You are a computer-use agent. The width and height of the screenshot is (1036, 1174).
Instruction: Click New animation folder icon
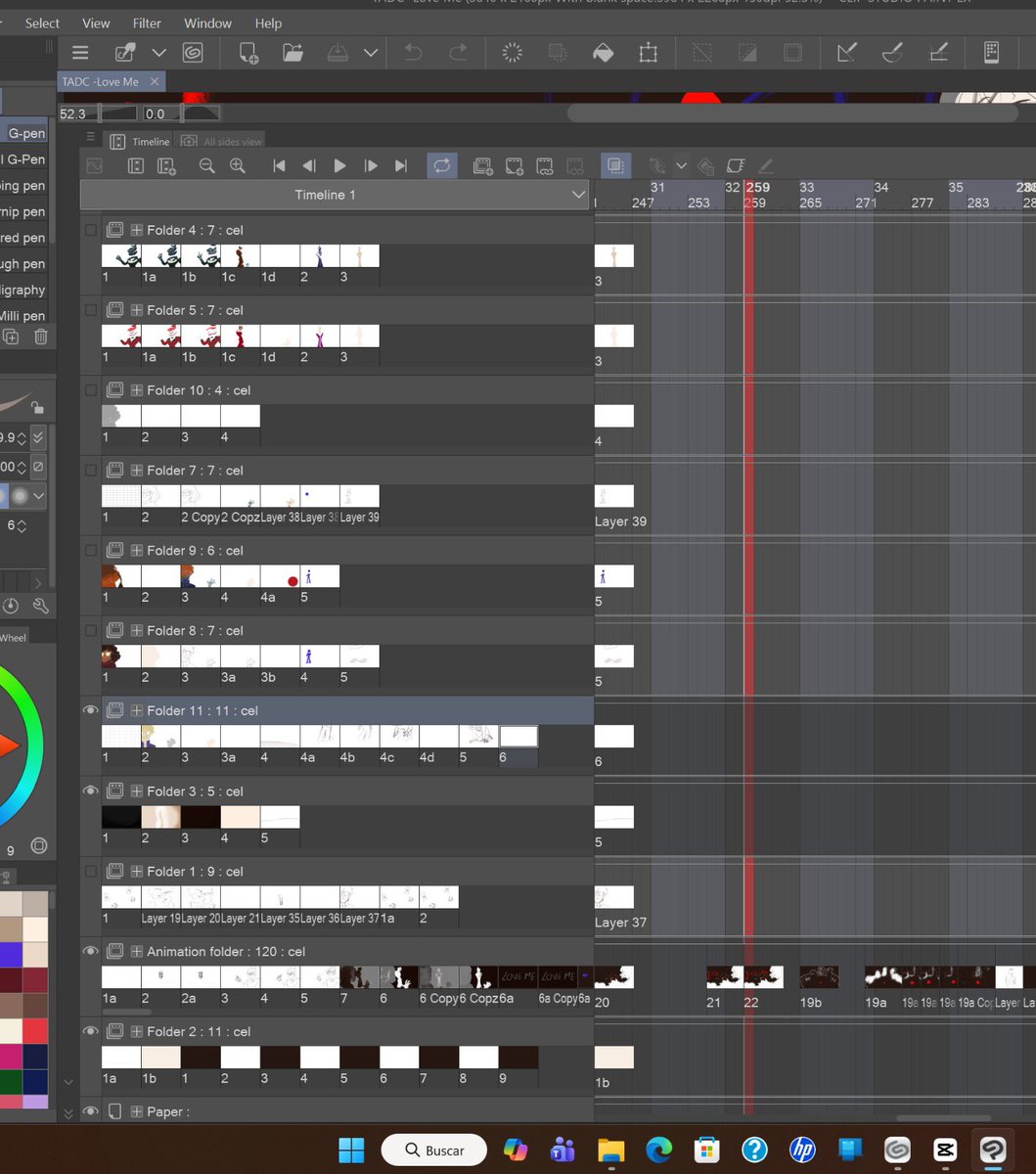(x=483, y=166)
